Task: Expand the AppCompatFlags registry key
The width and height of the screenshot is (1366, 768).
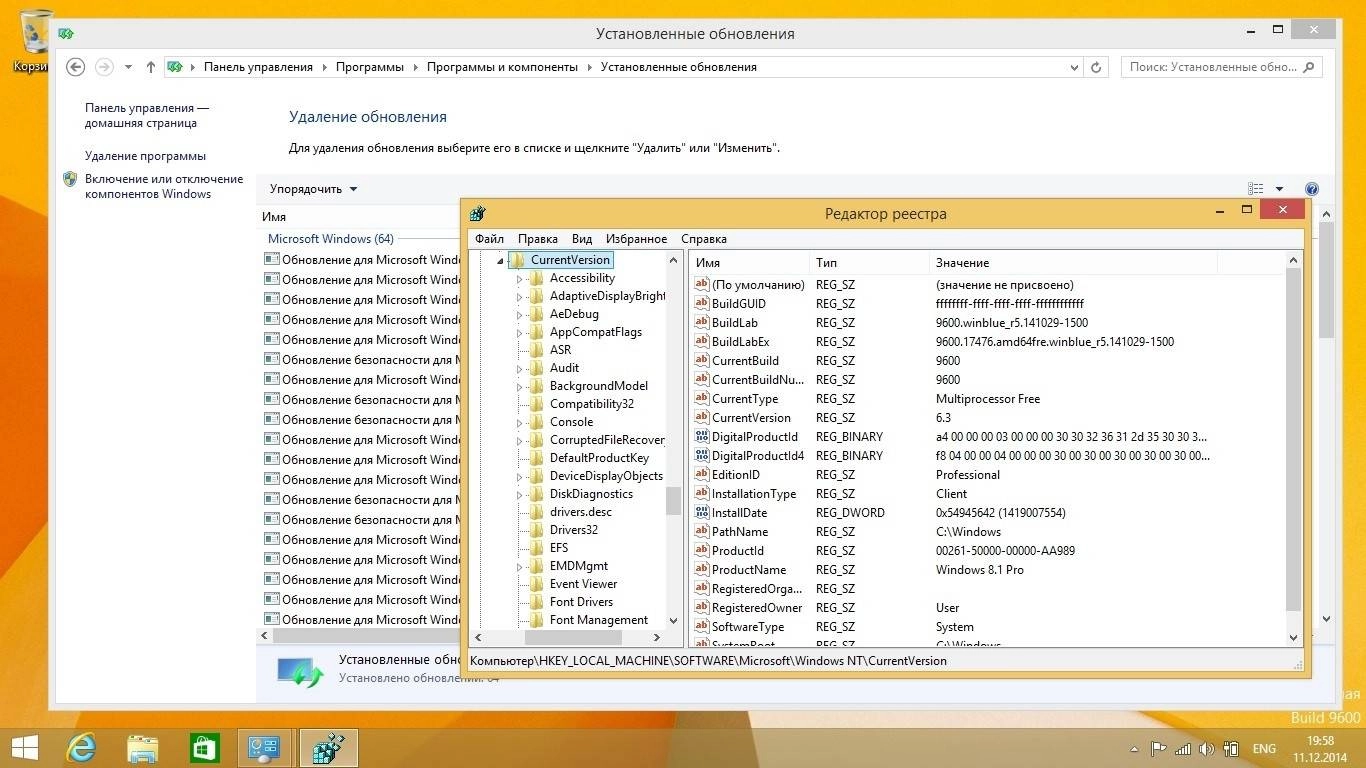Action: point(520,332)
